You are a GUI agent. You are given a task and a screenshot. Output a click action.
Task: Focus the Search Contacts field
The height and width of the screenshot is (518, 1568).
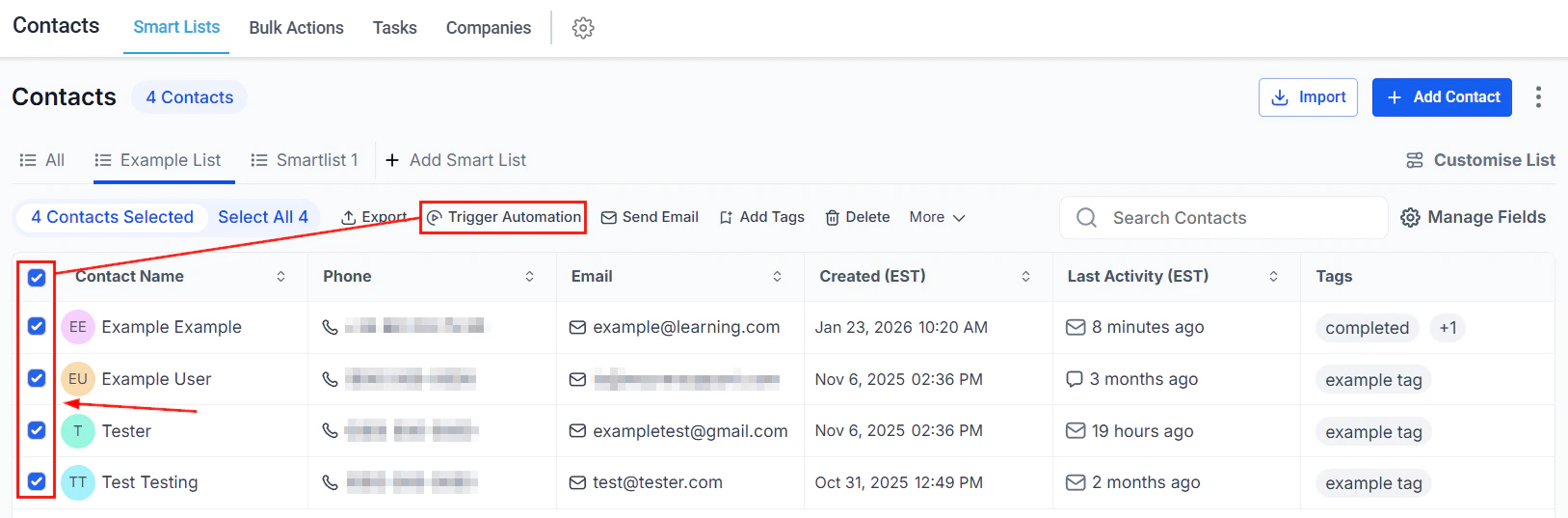(1224, 218)
